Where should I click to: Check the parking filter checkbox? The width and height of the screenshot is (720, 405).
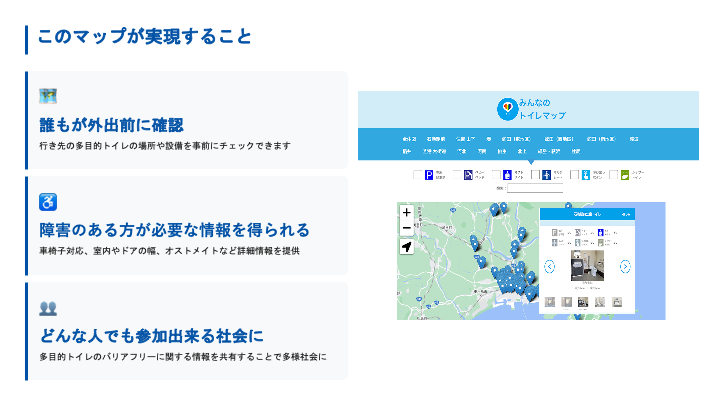tap(417, 175)
